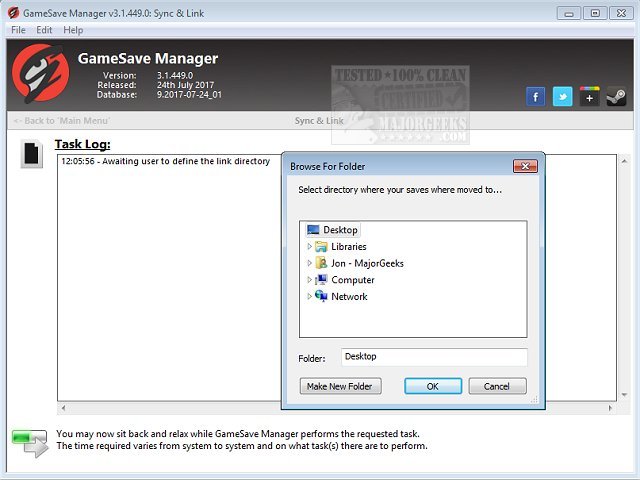Click the green progress arrow icon
Image resolution: width=640 pixels, height=480 pixels.
(31, 442)
